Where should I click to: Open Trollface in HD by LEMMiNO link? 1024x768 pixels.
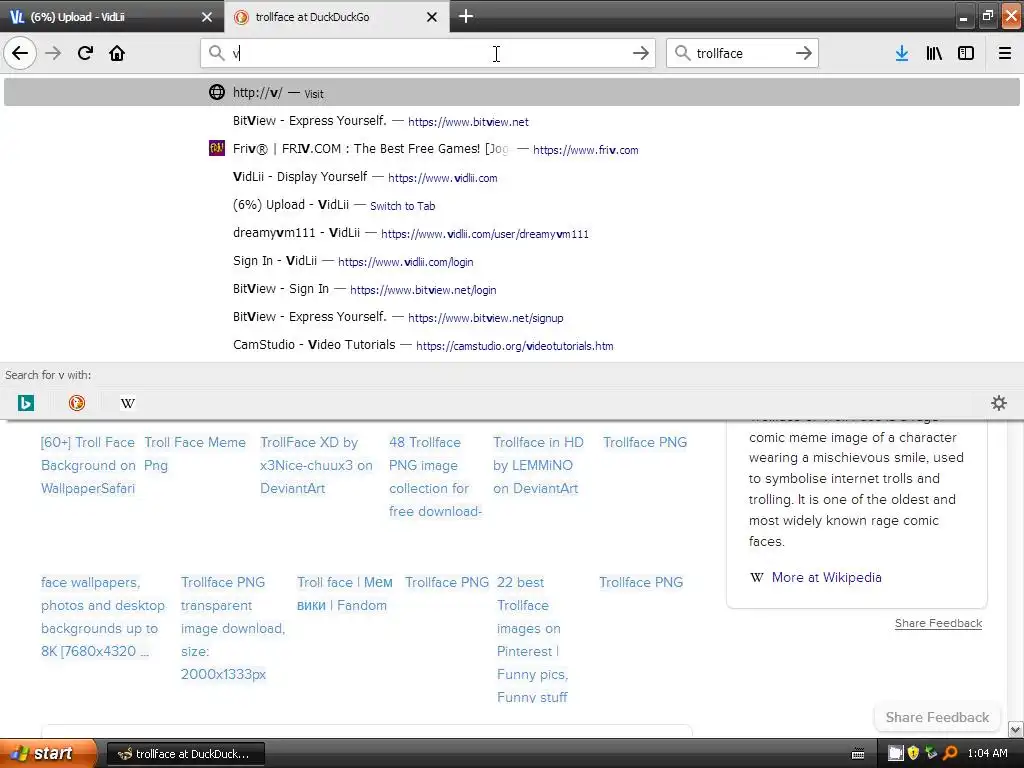point(538,465)
